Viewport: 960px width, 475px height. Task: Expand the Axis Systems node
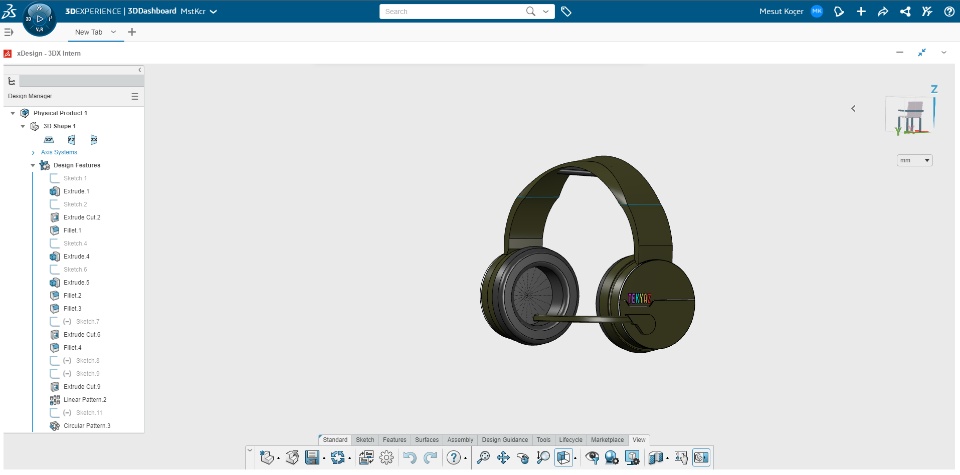[33, 152]
